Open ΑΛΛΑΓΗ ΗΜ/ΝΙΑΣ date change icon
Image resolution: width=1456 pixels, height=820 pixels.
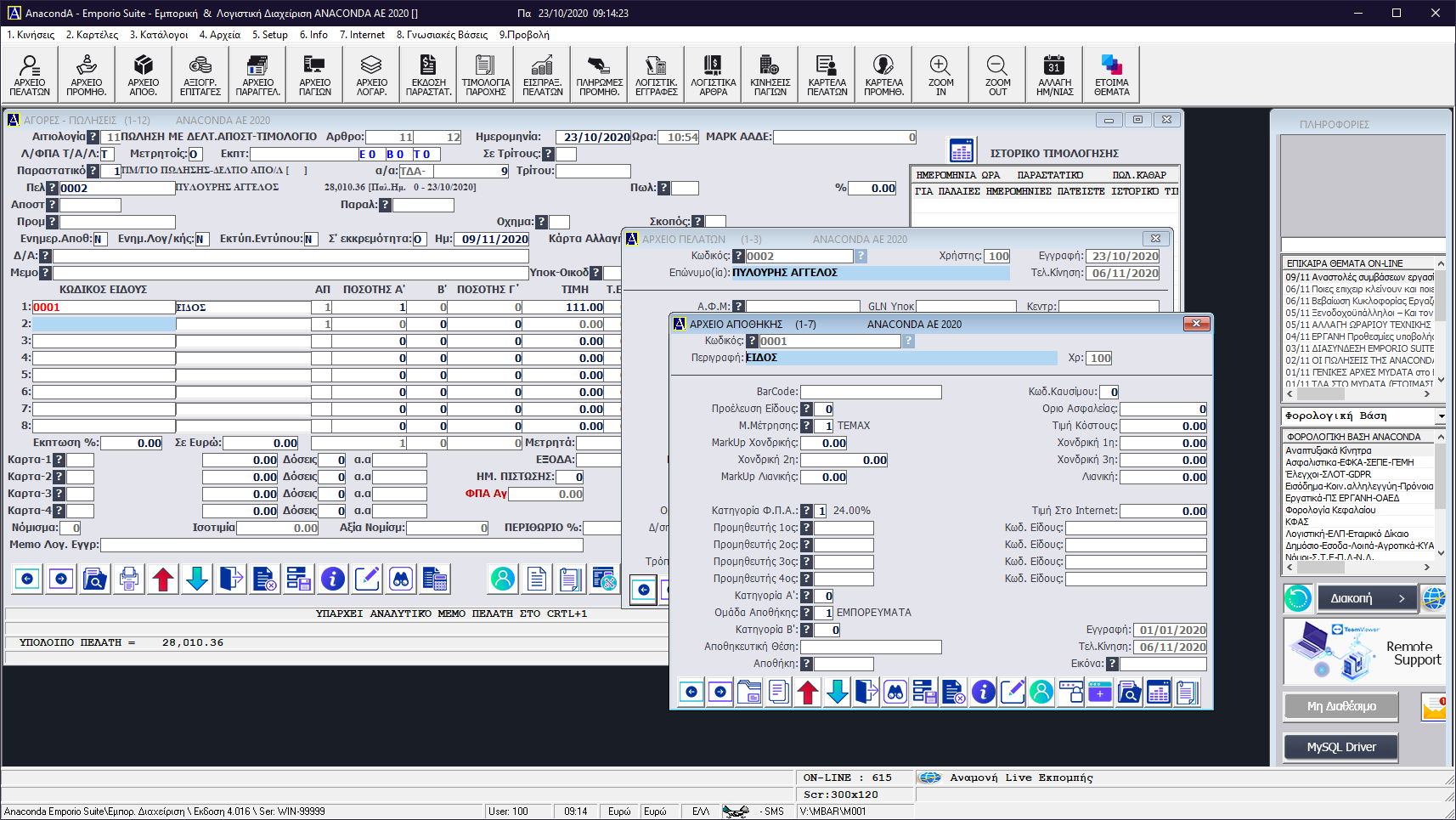point(1054,75)
